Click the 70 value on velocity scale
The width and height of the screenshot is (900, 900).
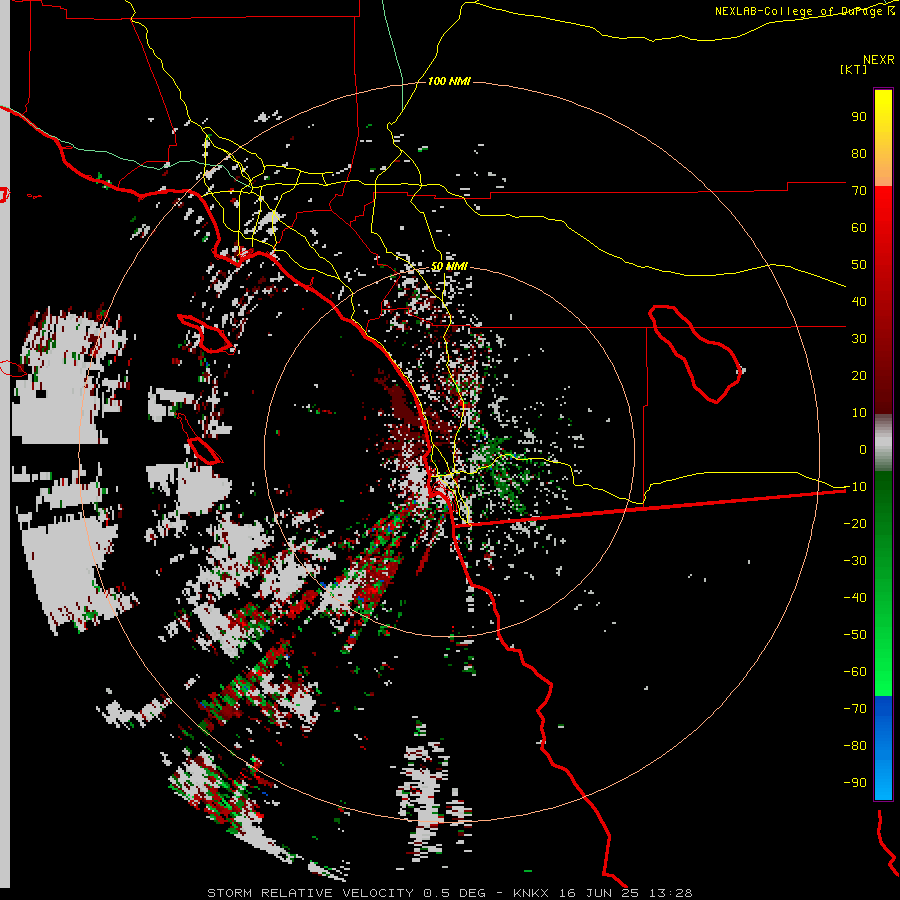click(859, 191)
